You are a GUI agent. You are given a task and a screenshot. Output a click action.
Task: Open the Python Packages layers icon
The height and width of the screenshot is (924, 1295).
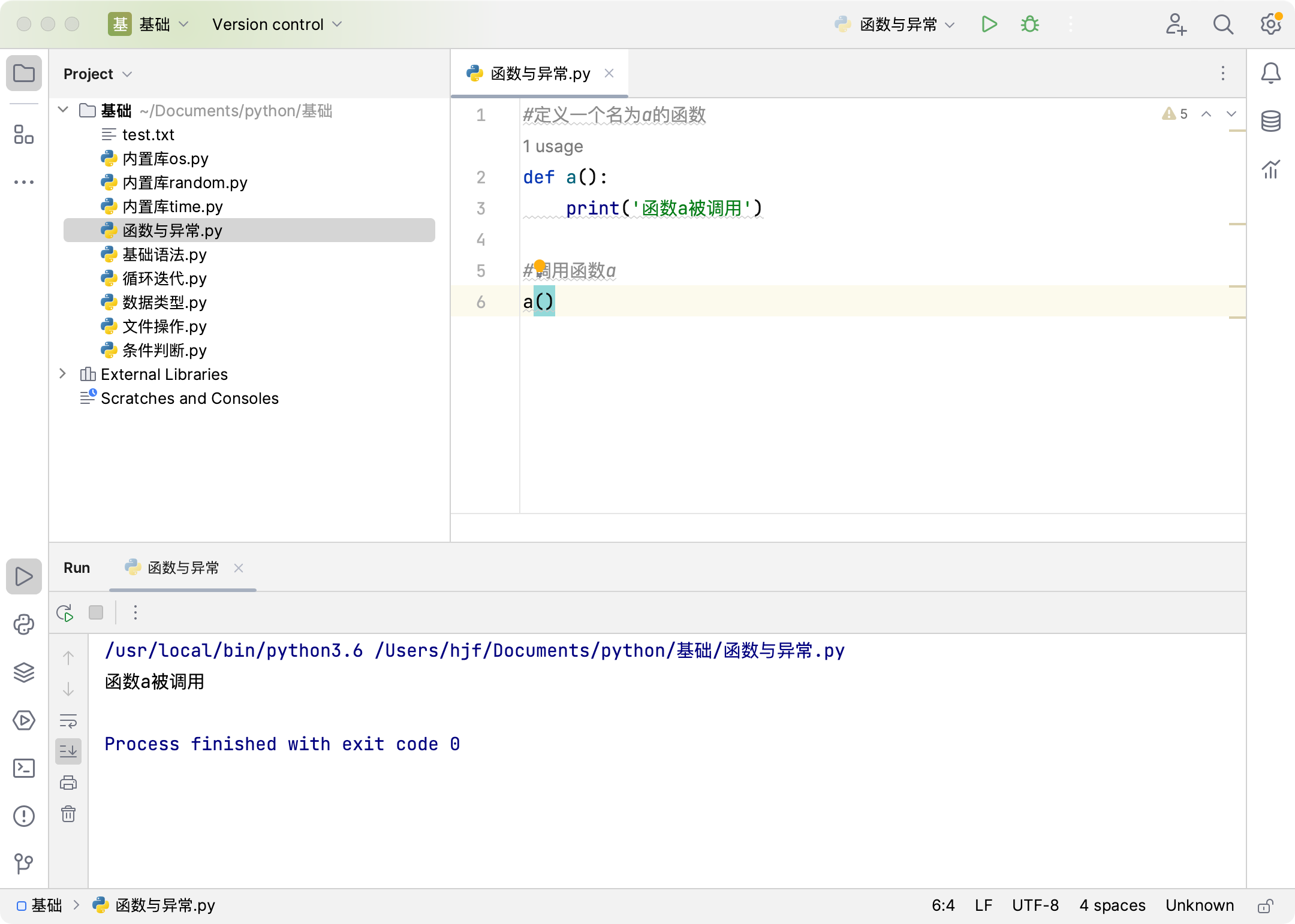(24, 672)
